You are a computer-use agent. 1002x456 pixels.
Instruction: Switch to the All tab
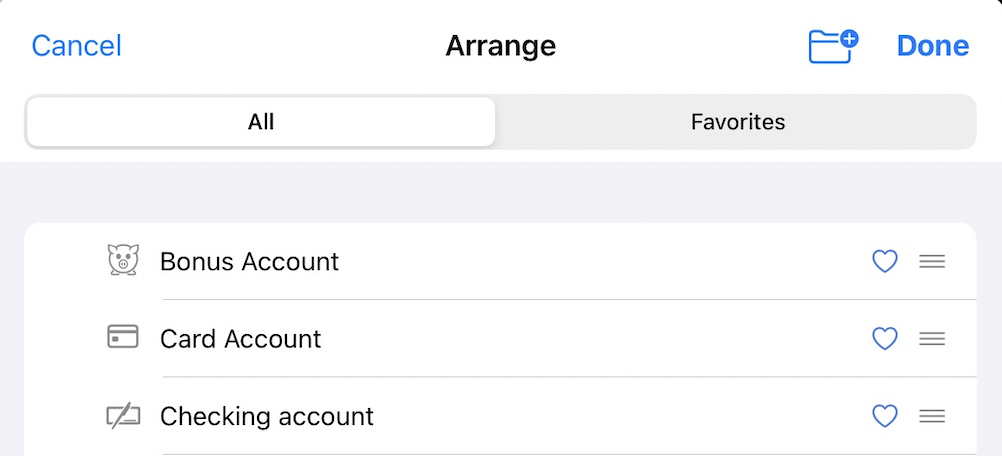pyautogui.click(x=261, y=122)
